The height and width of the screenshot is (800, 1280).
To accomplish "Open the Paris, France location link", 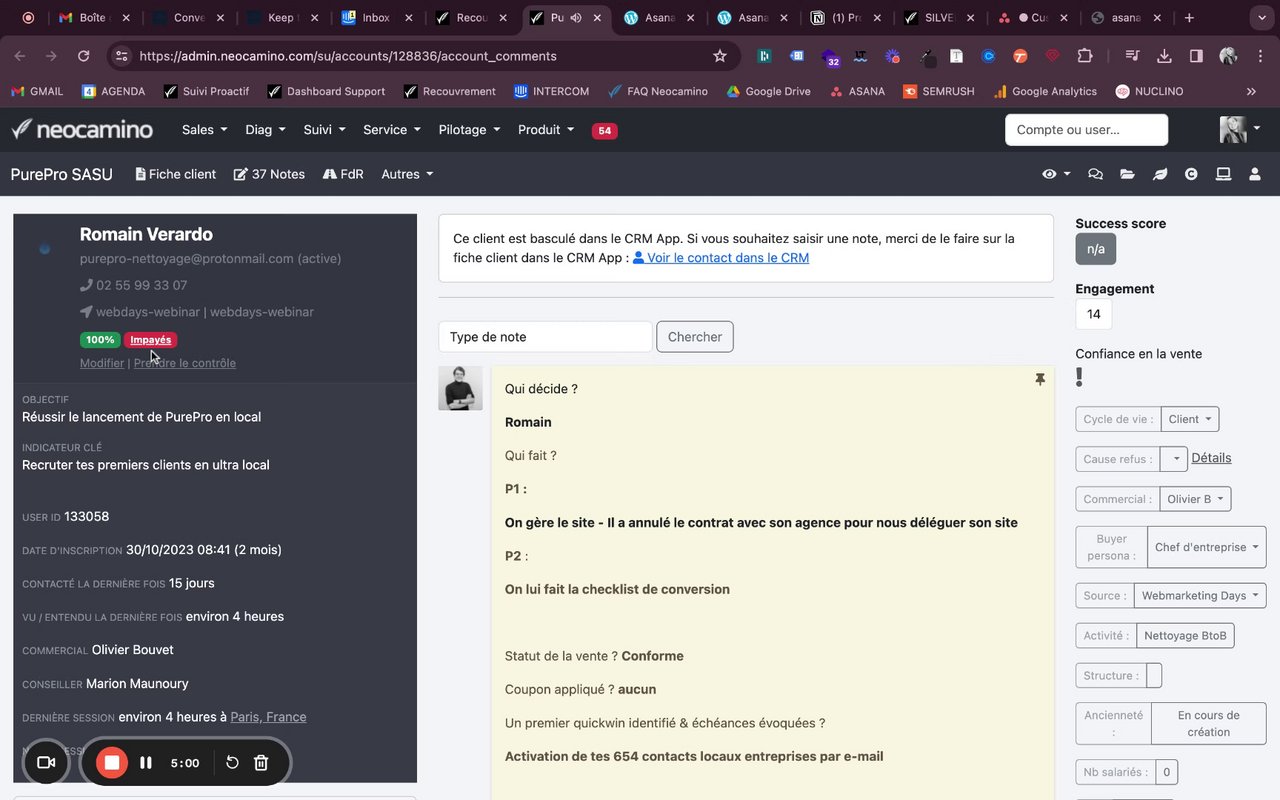I will click(268, 717).
